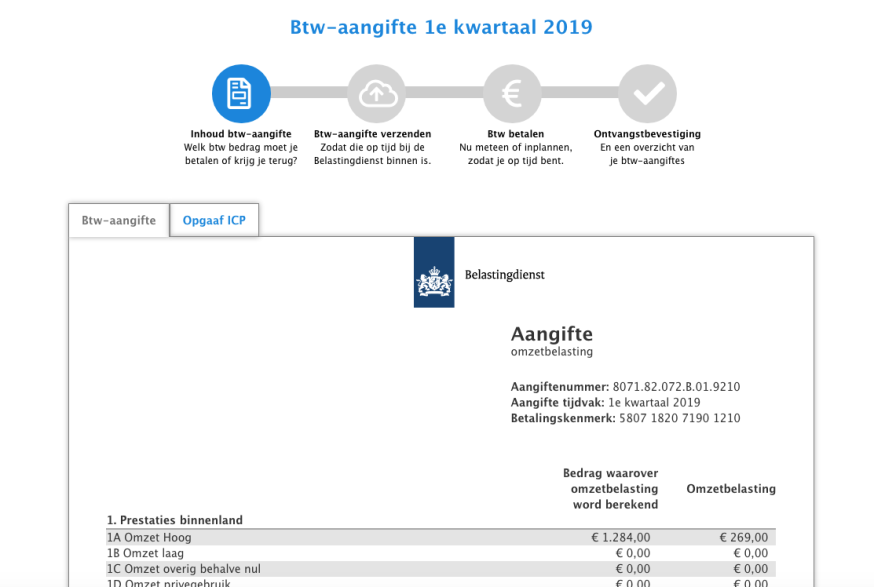The image size is (874, 587).
Task: Click the € 269,00 omzetbelasting amount
Action: [x=744, y=537]
